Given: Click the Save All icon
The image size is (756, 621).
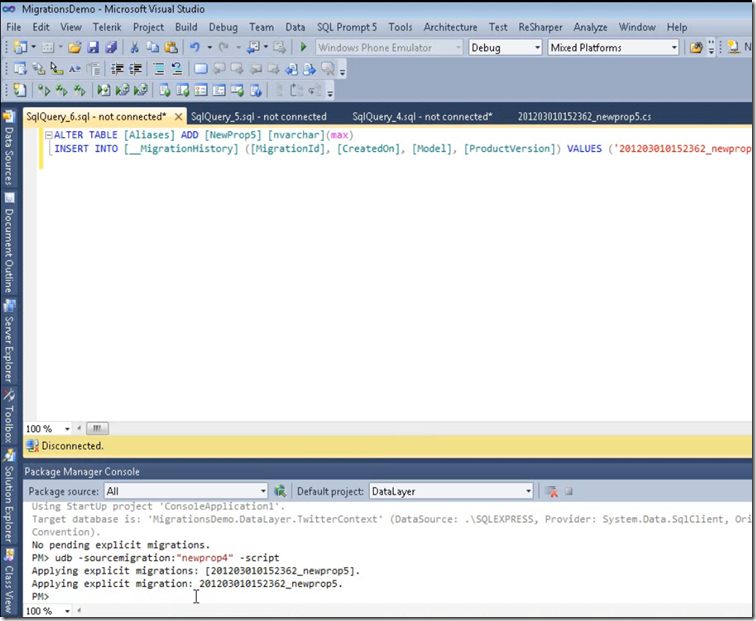Looking at the screenshot, I should (111, 47).
